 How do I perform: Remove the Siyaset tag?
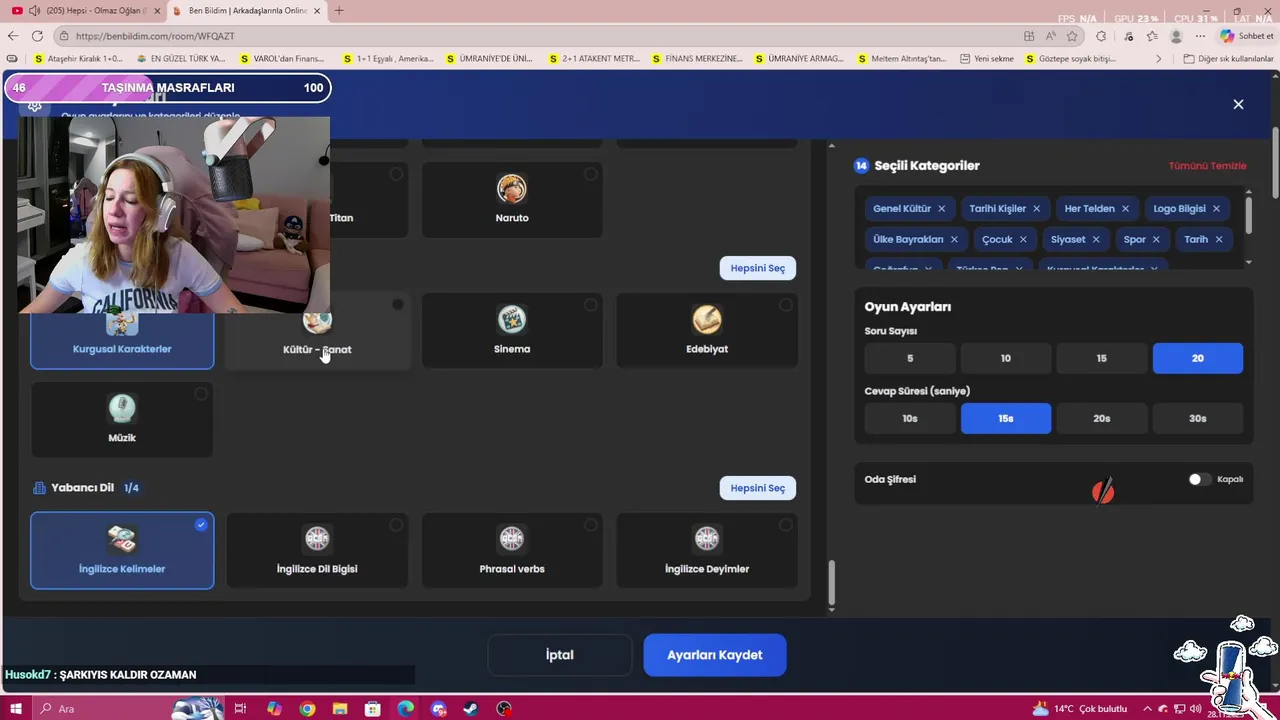coord(1096,239)
